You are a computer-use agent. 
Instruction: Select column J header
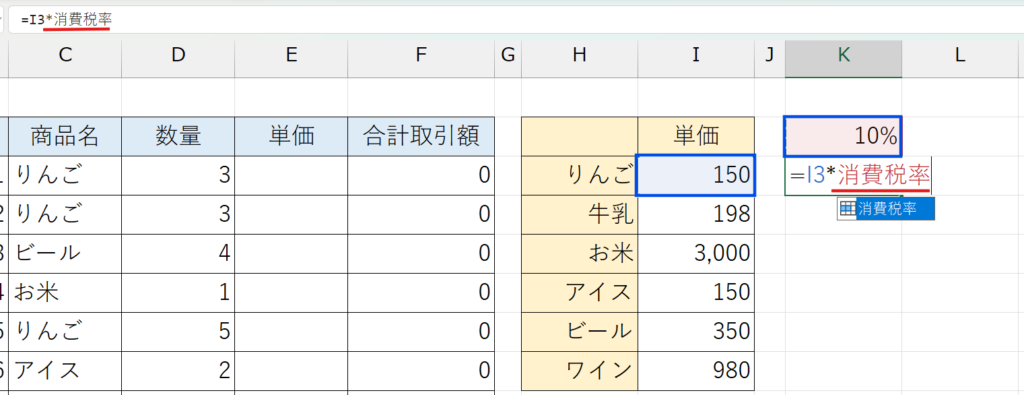[770, 55]
